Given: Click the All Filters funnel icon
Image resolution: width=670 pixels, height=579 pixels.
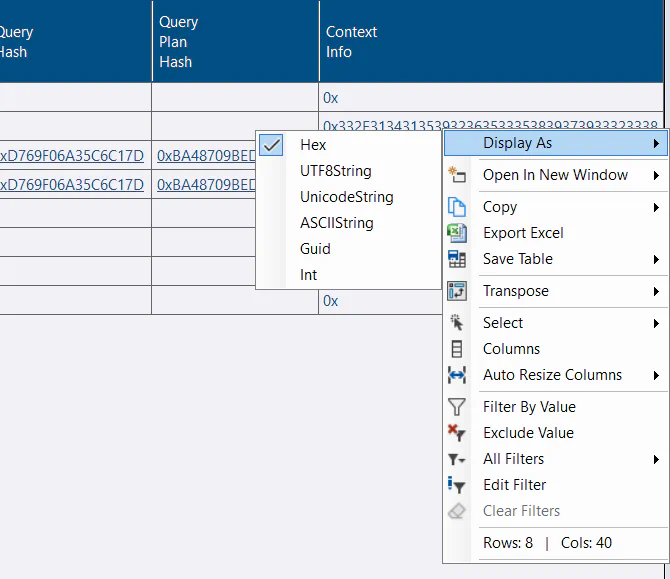Looking at the screenshot, I should pyautogui.click(x=456, y=459).
